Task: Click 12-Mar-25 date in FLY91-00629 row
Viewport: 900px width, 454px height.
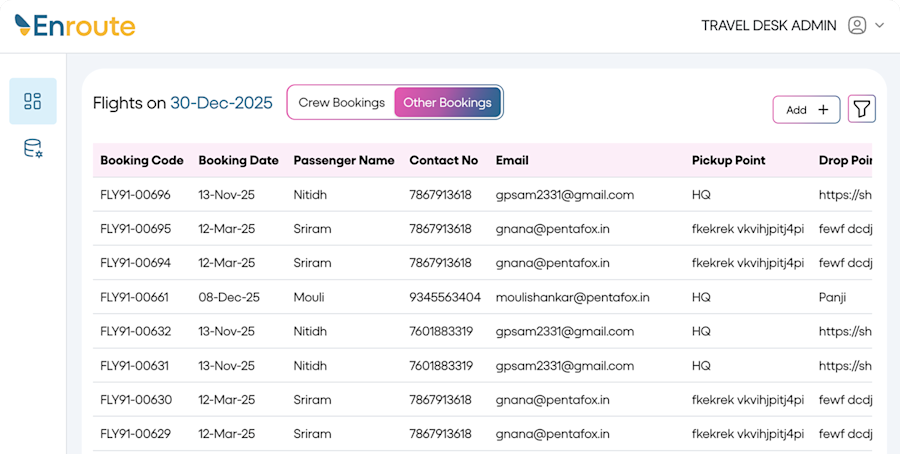Action: click(227, 434)
